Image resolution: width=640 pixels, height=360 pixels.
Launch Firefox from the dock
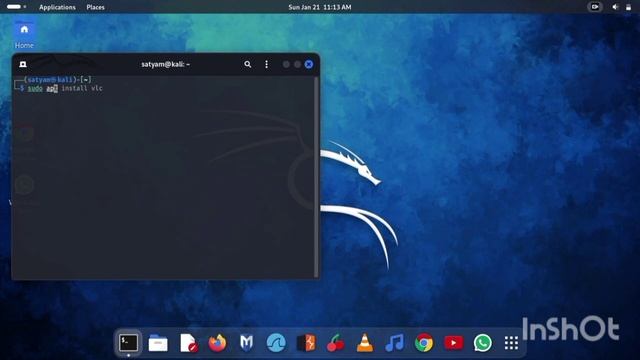coord(217,343)
